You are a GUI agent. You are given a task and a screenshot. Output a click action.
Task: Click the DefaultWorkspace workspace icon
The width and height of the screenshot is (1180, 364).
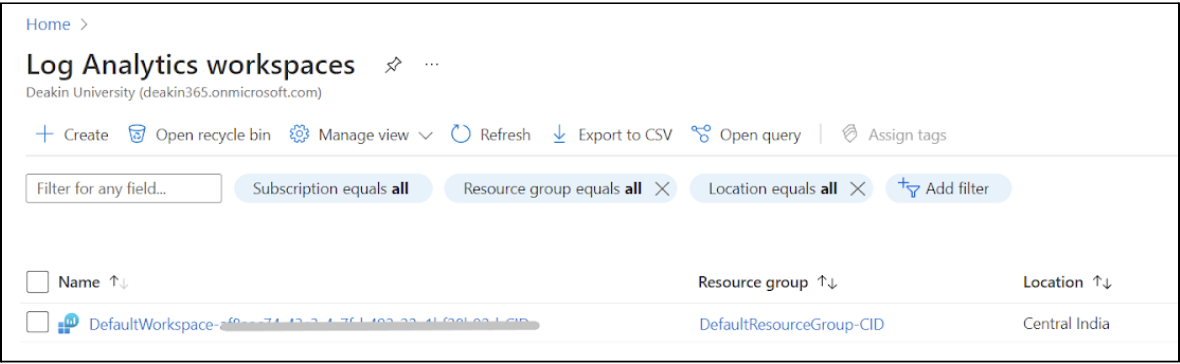click(68, 323)
